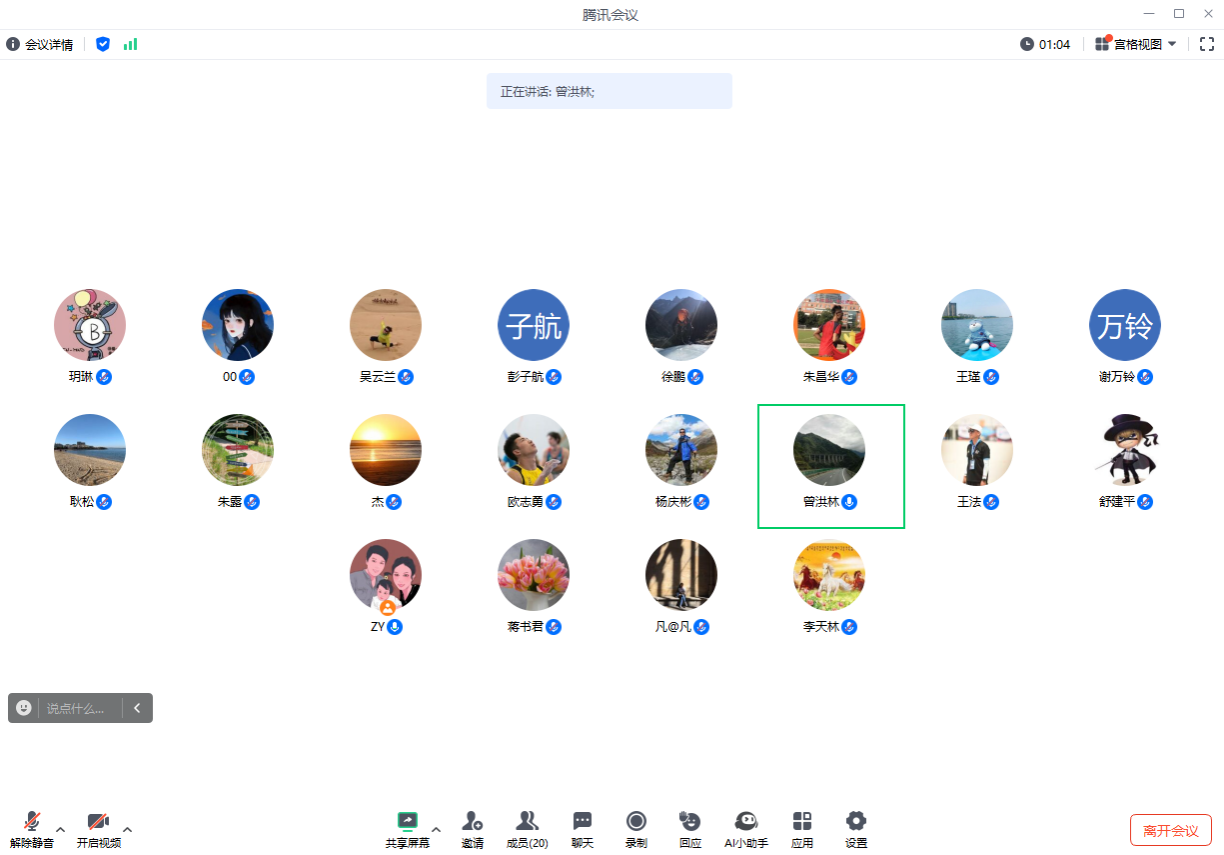Toggle full screen mode icon
1224x855 pixels.
(x=1207, y=44)
